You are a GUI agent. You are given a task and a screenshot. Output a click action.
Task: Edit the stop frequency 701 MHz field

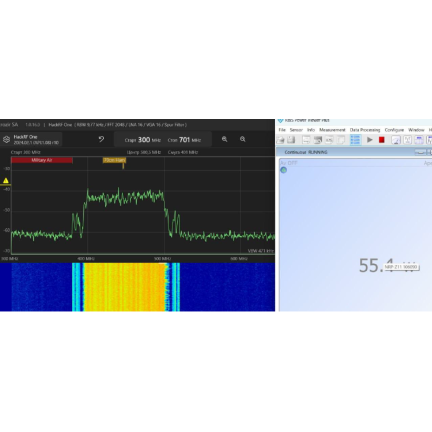(x=184, y=140)
